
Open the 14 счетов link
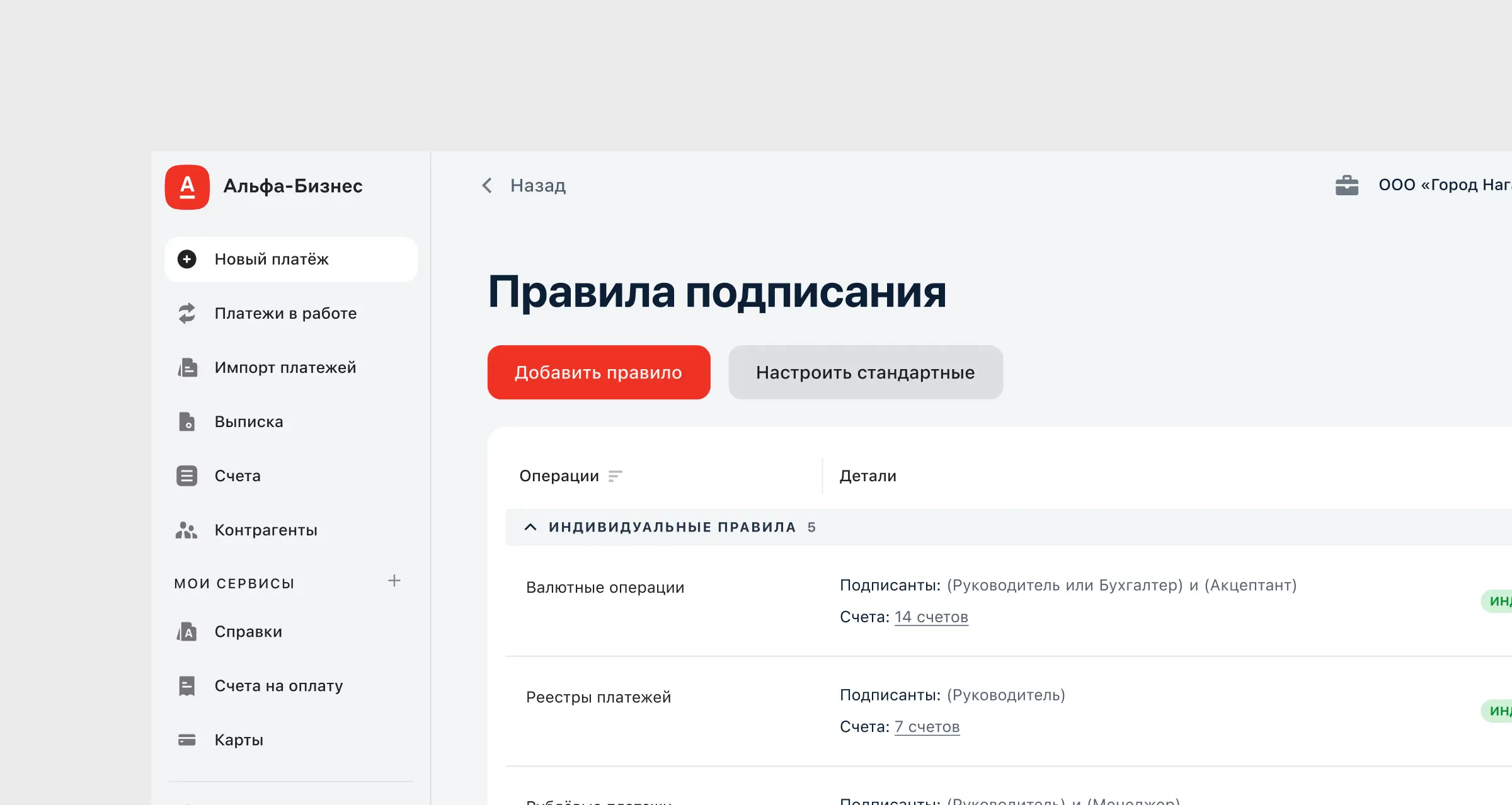click(x=931, y=617)
